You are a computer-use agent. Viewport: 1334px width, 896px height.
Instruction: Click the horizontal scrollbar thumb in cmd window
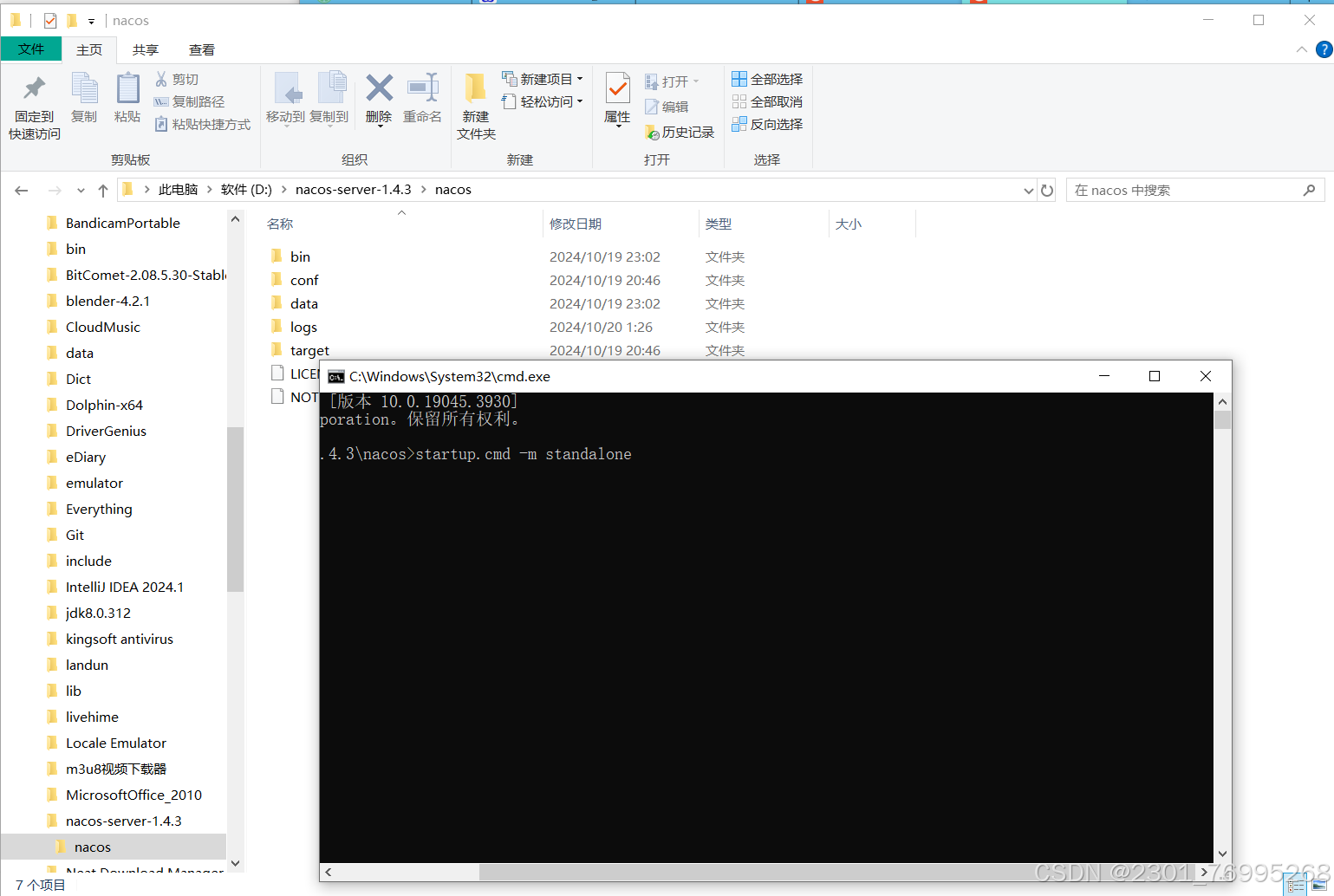click(836, 872)
